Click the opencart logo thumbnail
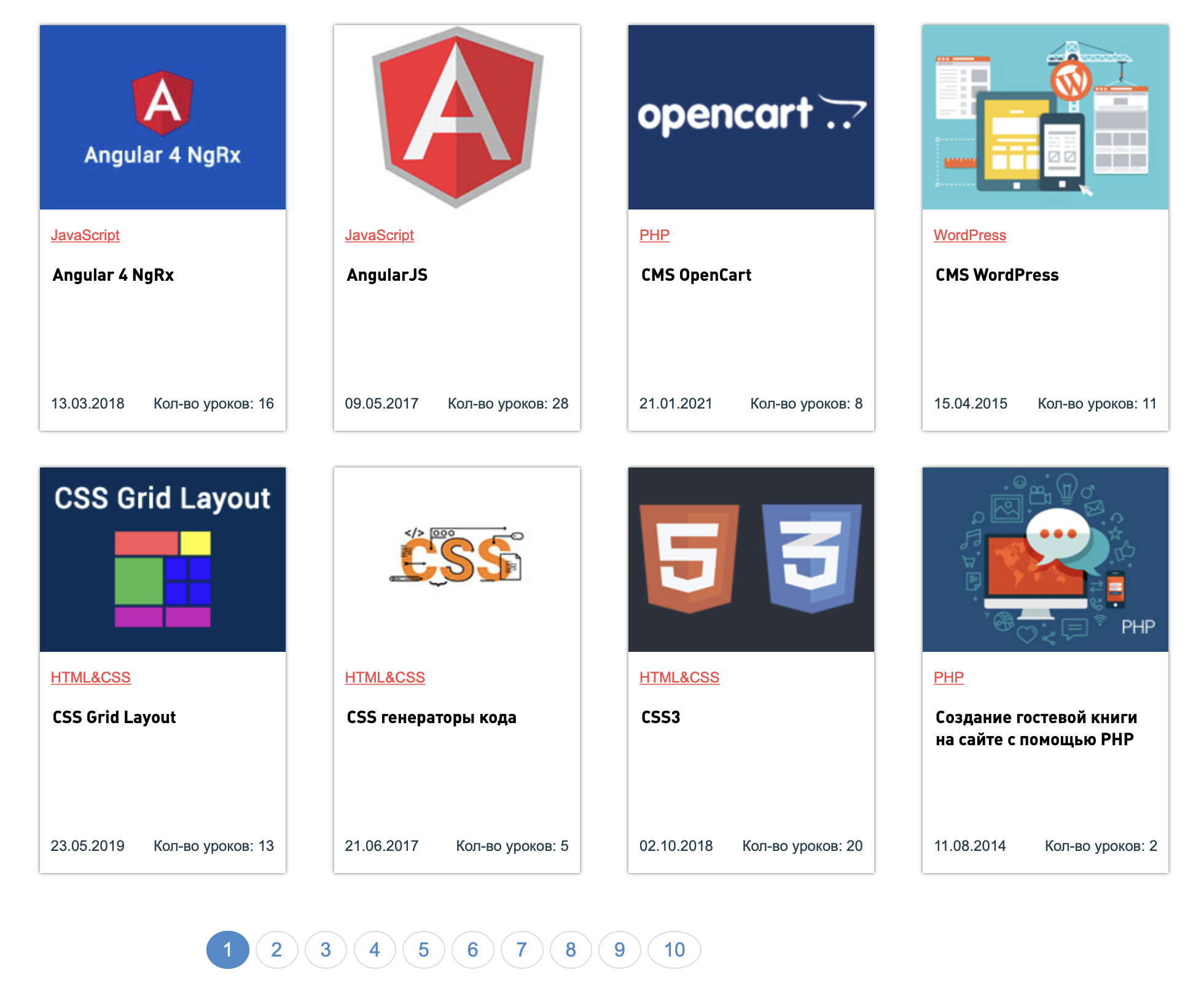1204x983 pixels. coord(751,117)
